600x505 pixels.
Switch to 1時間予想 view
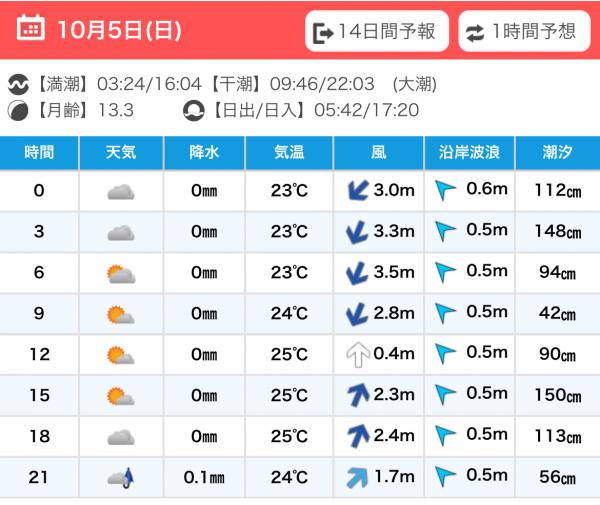click(x=524, y=31)
